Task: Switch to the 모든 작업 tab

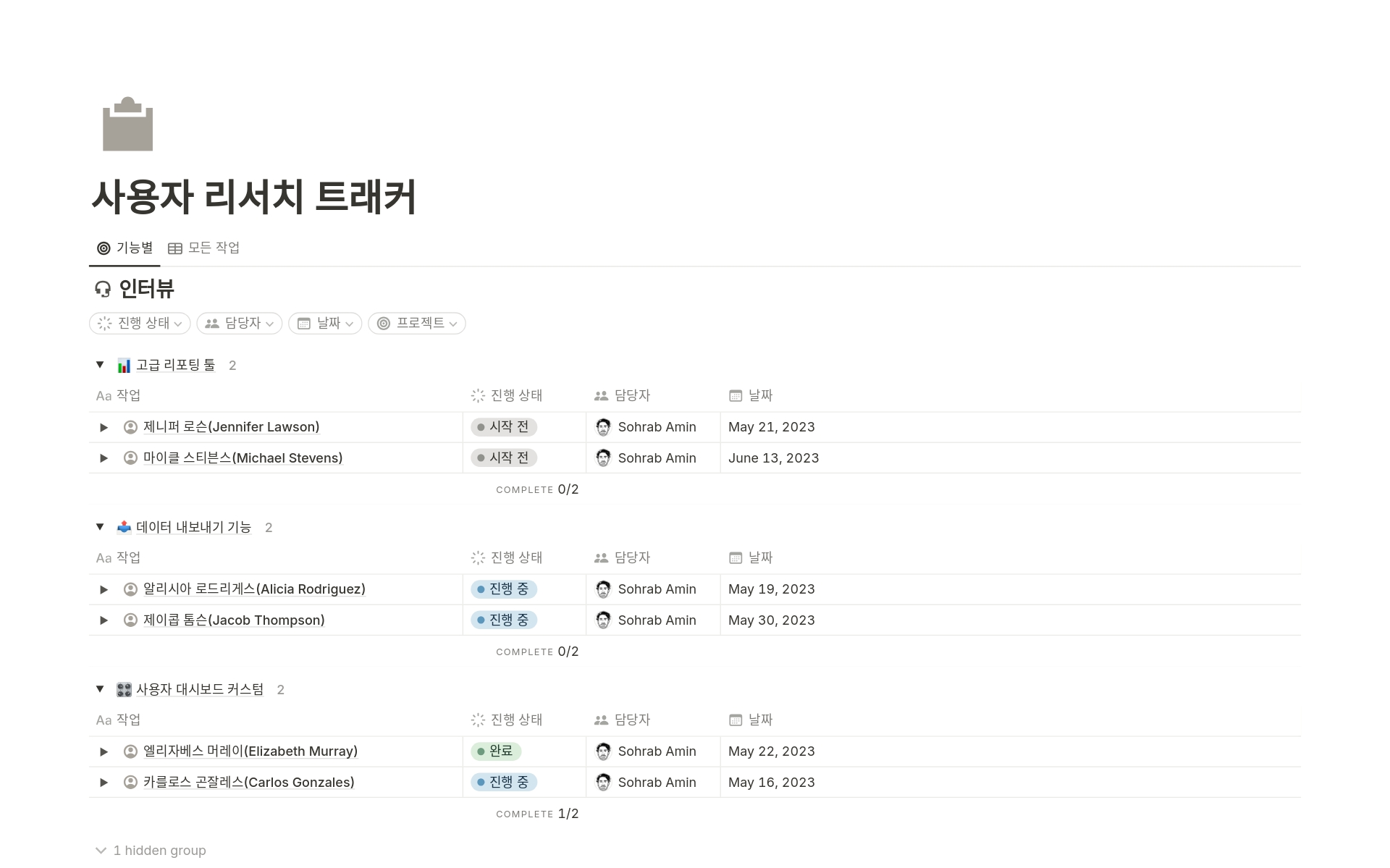Action: click(x=206, y=248)
